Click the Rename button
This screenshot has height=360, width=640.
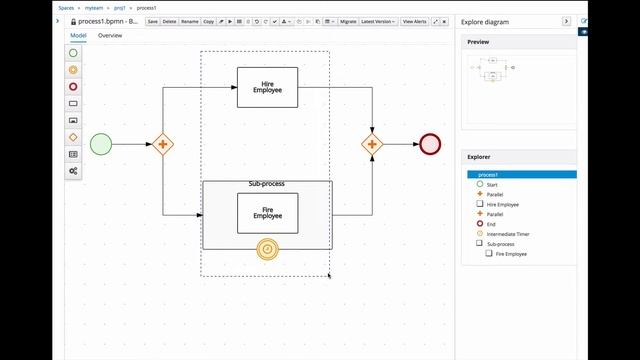[190, 22]
